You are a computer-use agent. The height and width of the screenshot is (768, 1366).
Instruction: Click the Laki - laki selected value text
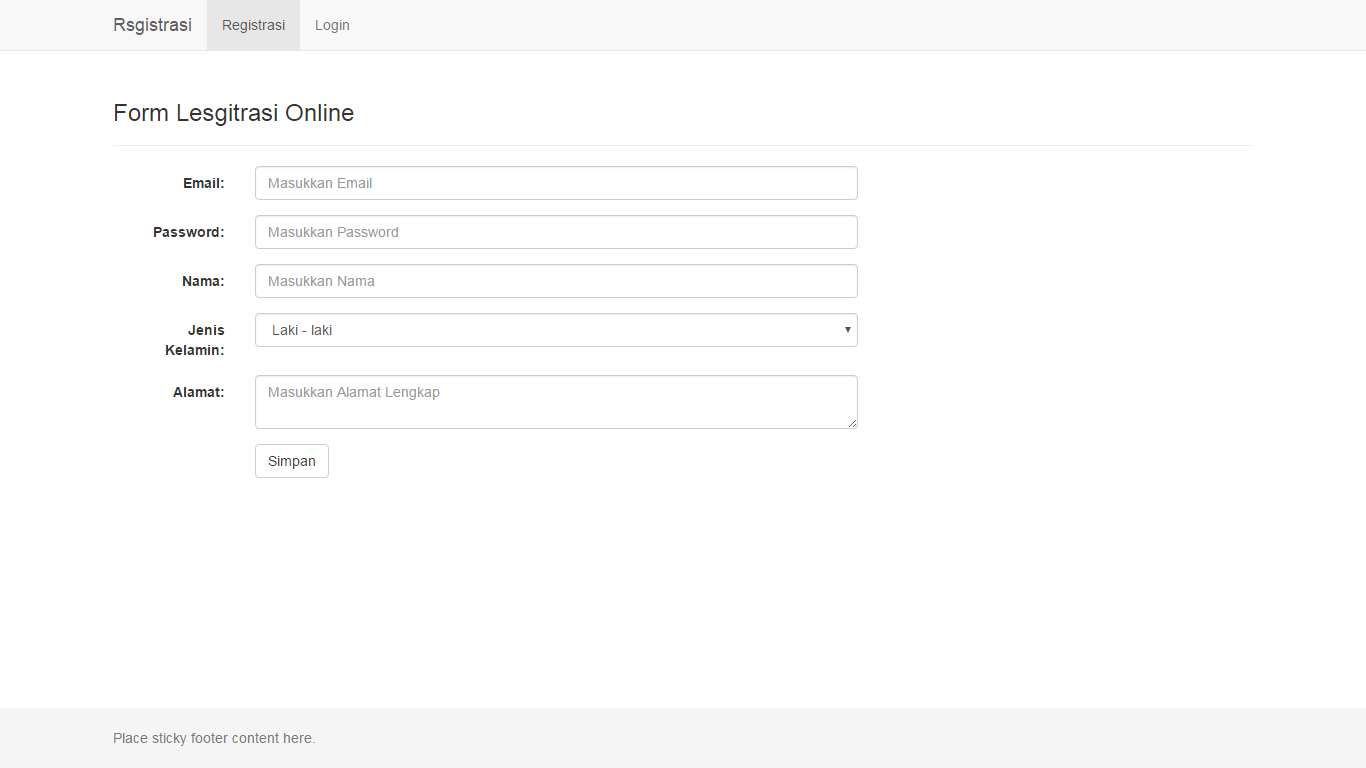[302, 330]
